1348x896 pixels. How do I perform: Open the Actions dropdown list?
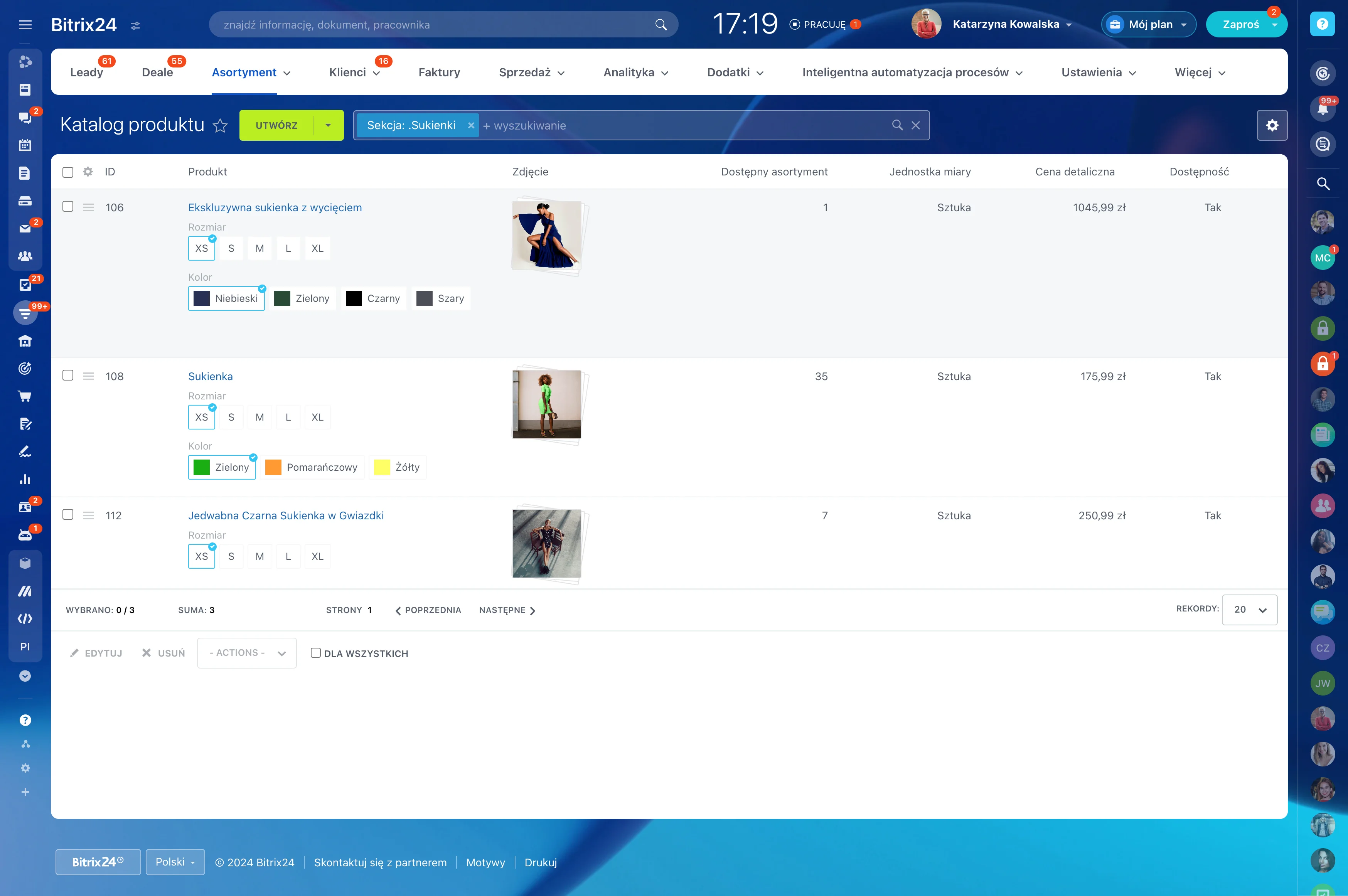pyautogui.click(x=247, y=653)
